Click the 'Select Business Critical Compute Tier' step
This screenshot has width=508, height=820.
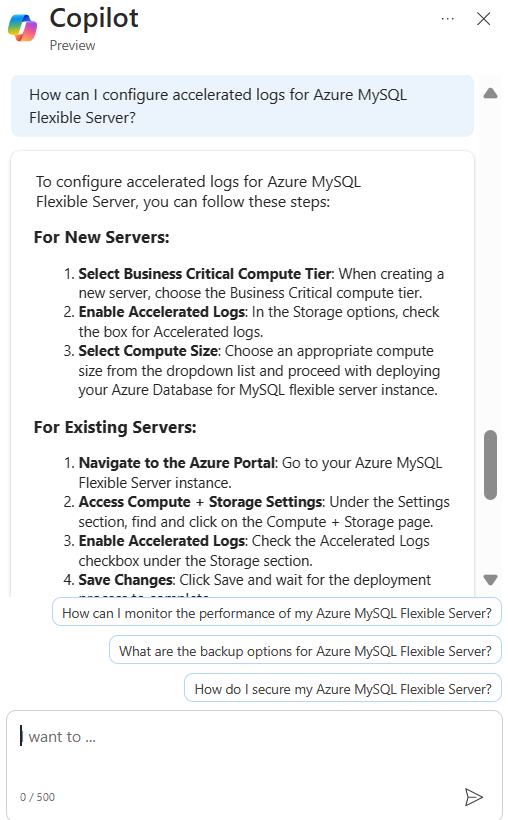[x=205, y=274]
